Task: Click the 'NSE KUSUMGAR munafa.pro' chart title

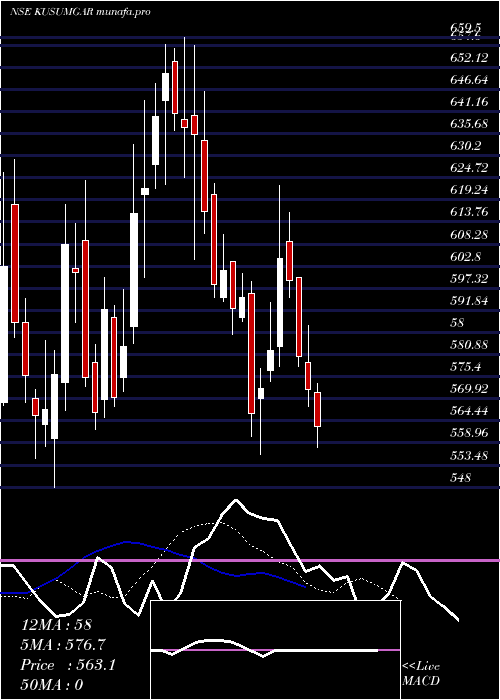Action: pos(80,12)
